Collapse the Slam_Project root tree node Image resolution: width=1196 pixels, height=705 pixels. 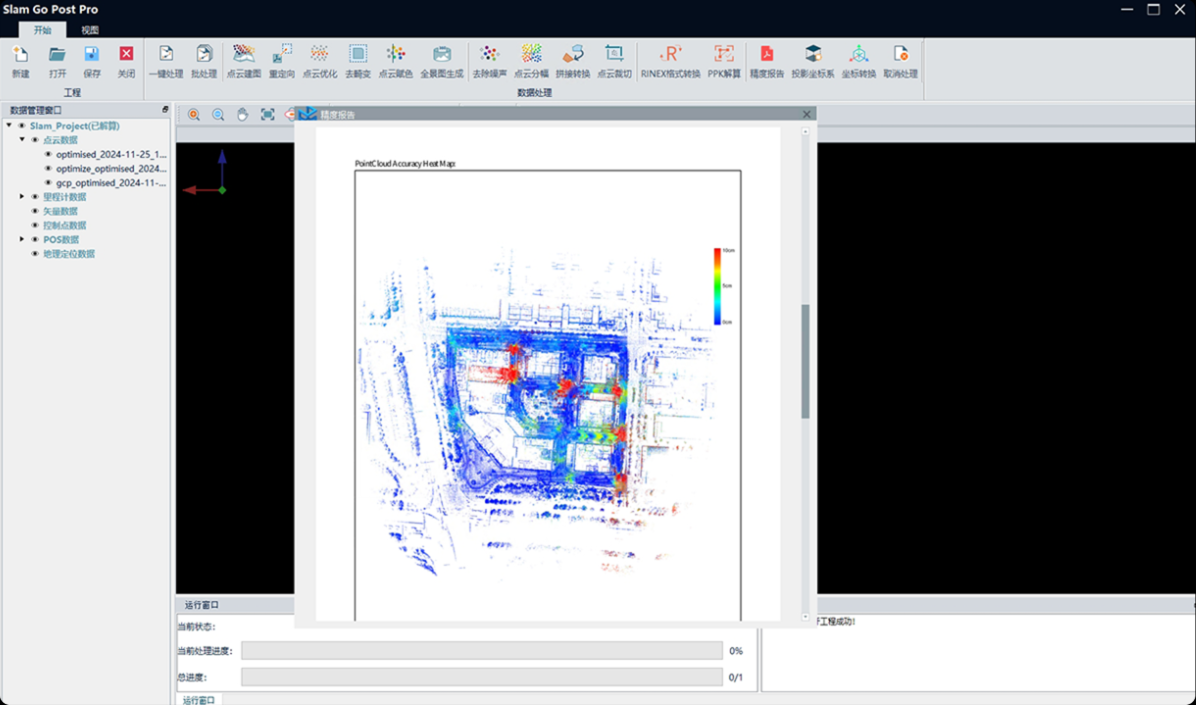pyautogui.click(x=9, y=126)
